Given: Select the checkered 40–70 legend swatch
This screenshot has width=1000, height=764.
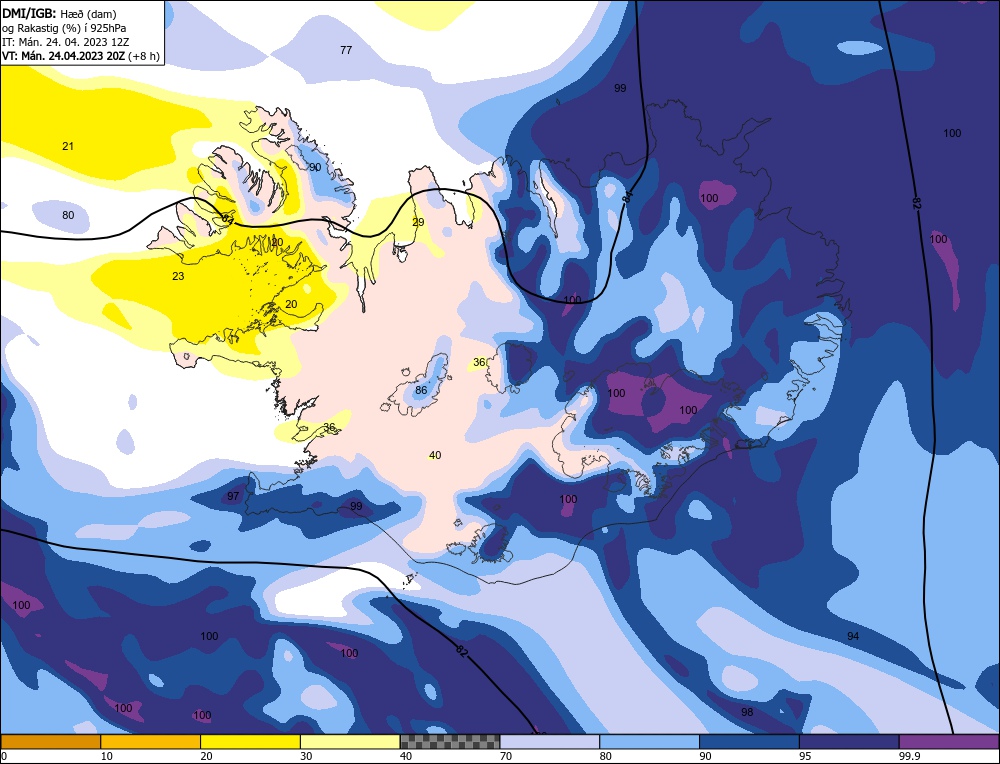Looking at the screenshot, I should [x=450, y=741].
